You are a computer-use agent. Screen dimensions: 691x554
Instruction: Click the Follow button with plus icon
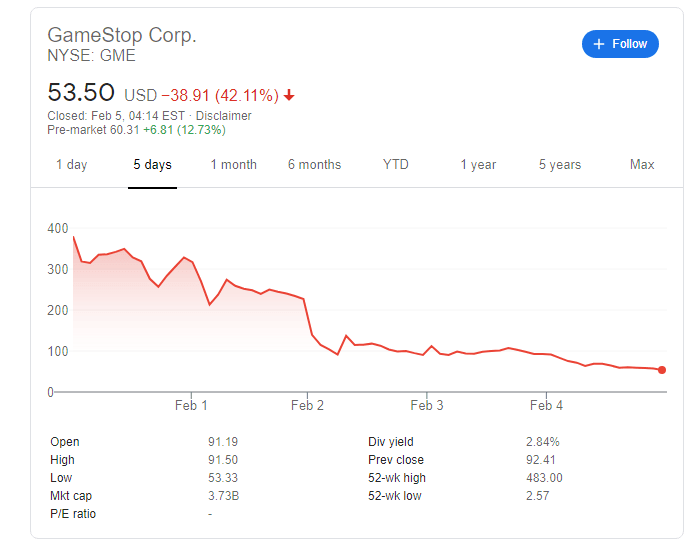(x=620, y=44)
